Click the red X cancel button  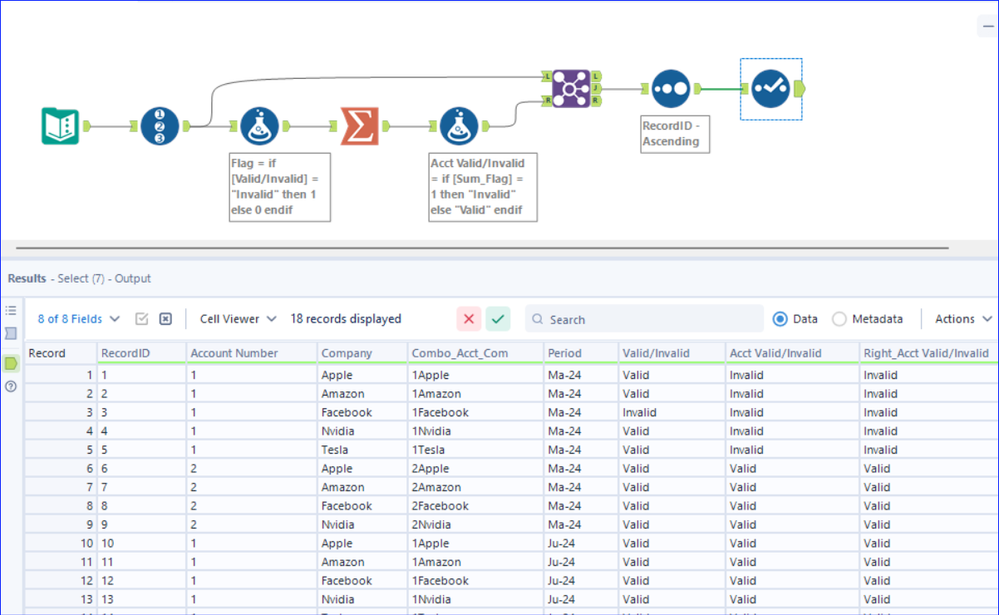point(468,319)
